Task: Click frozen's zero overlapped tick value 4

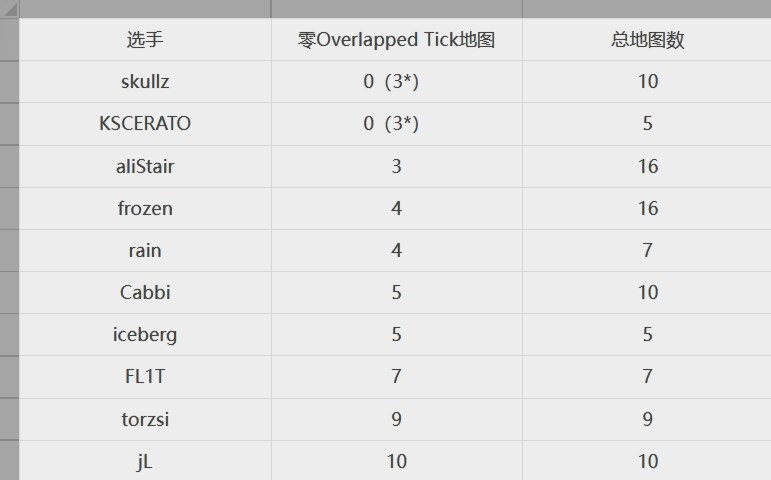Action: [x=396, y=208]
